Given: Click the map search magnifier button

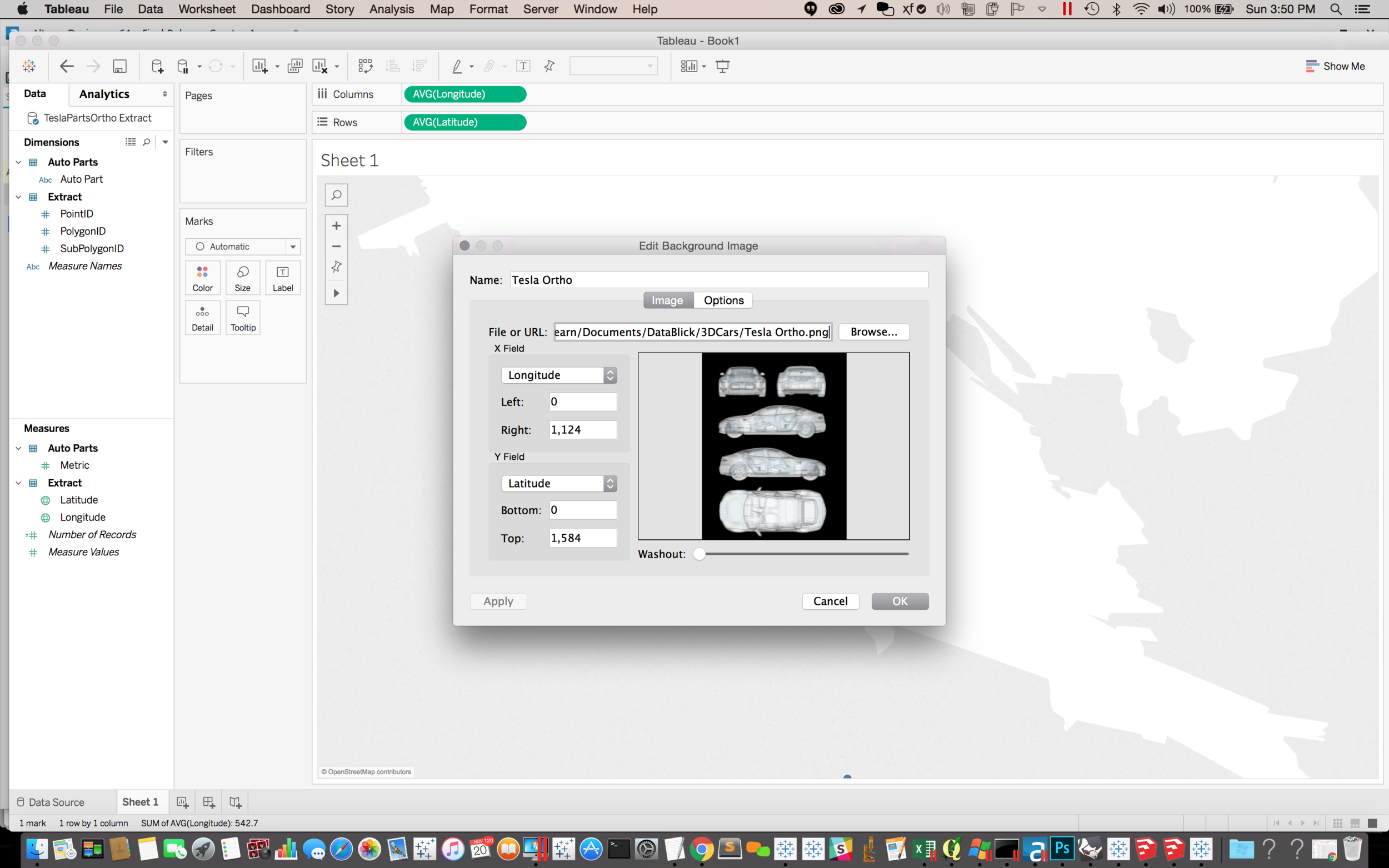Looking at the screenshot, I should tap(337, 195).
